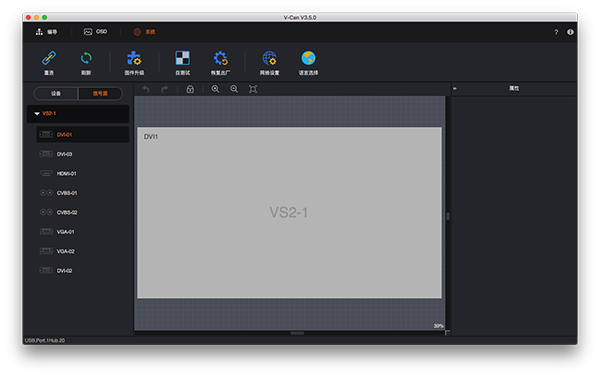Open firmware upgrade puzzle-gear icon
This screenshot has height=377, width=600.
pos(134,58)
